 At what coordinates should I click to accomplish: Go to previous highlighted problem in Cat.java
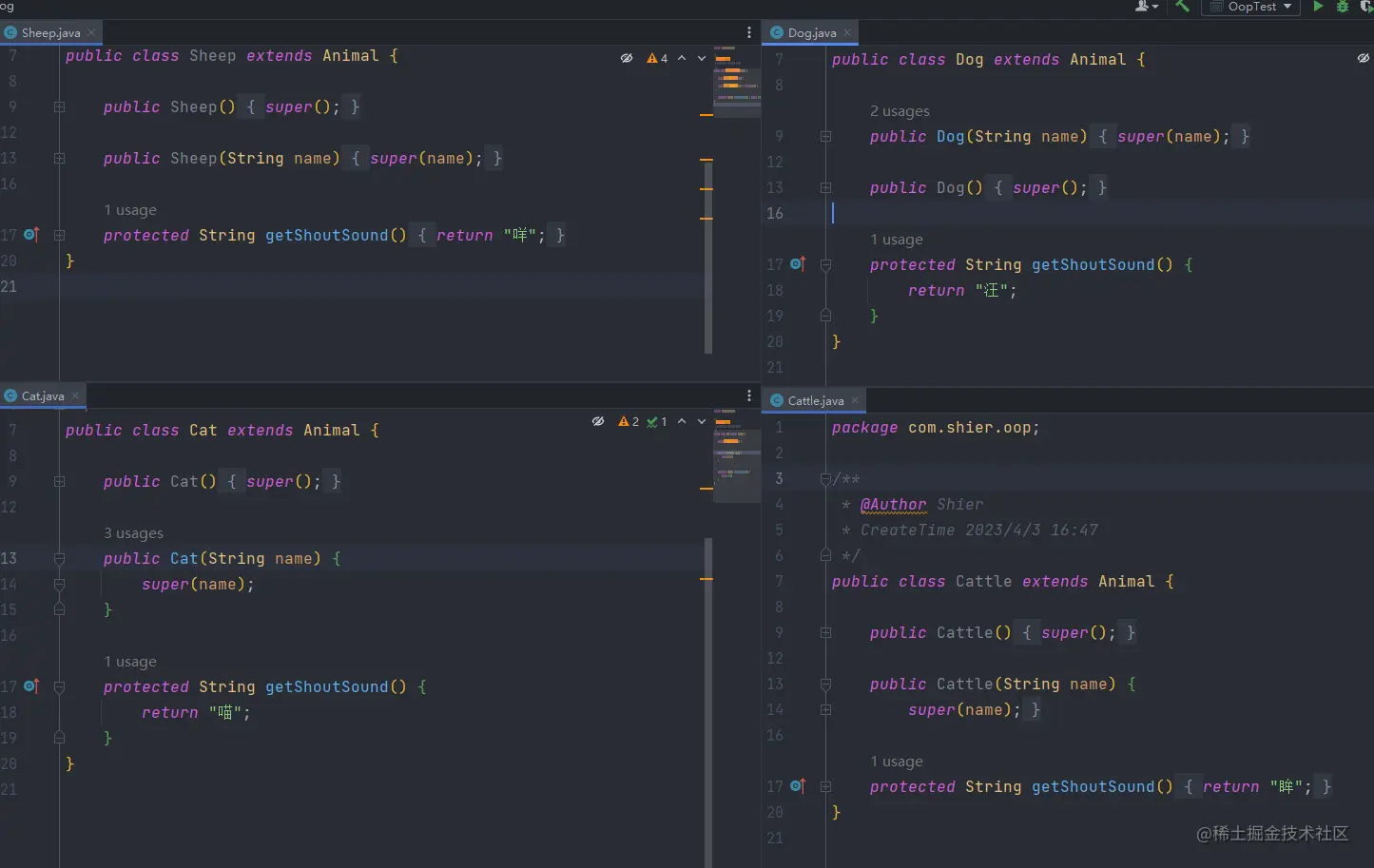(682, 421)
